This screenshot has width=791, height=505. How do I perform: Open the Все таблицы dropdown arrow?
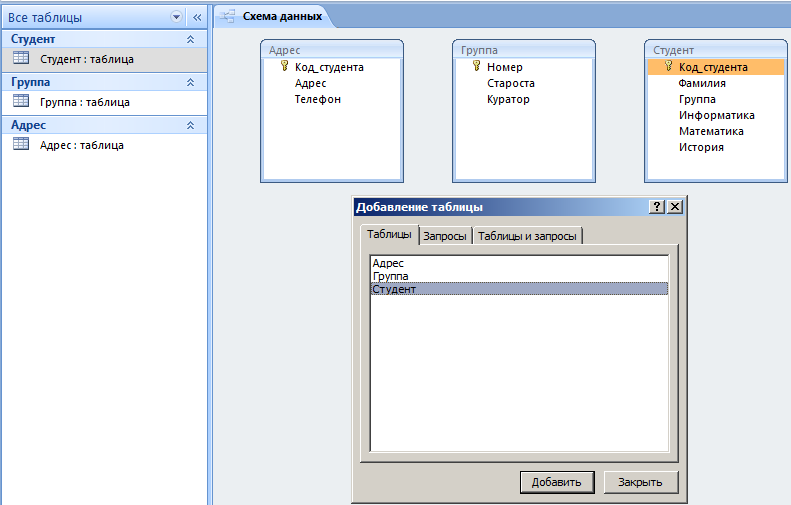(176, 17)
